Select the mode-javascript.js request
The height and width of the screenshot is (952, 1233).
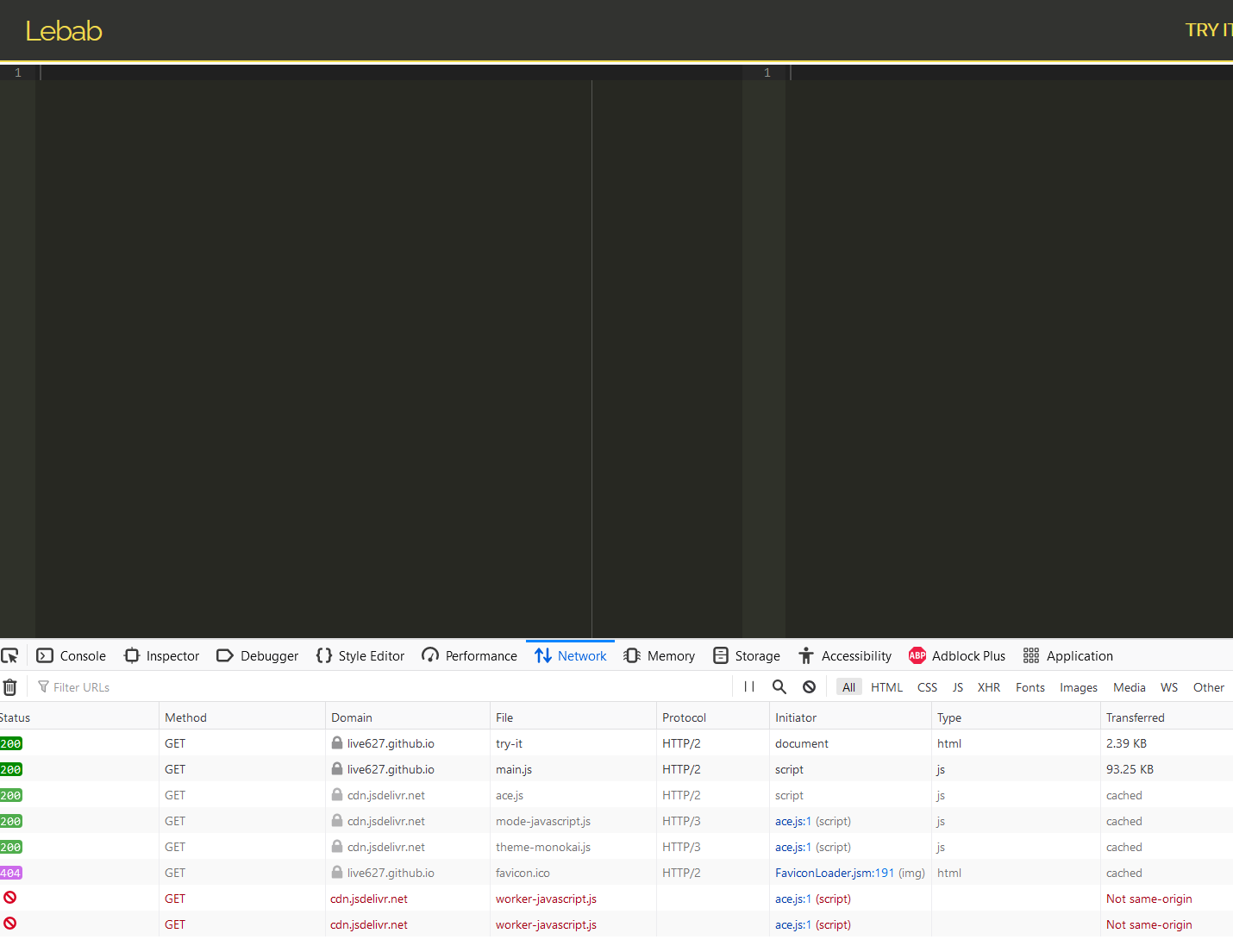[616, 821]
